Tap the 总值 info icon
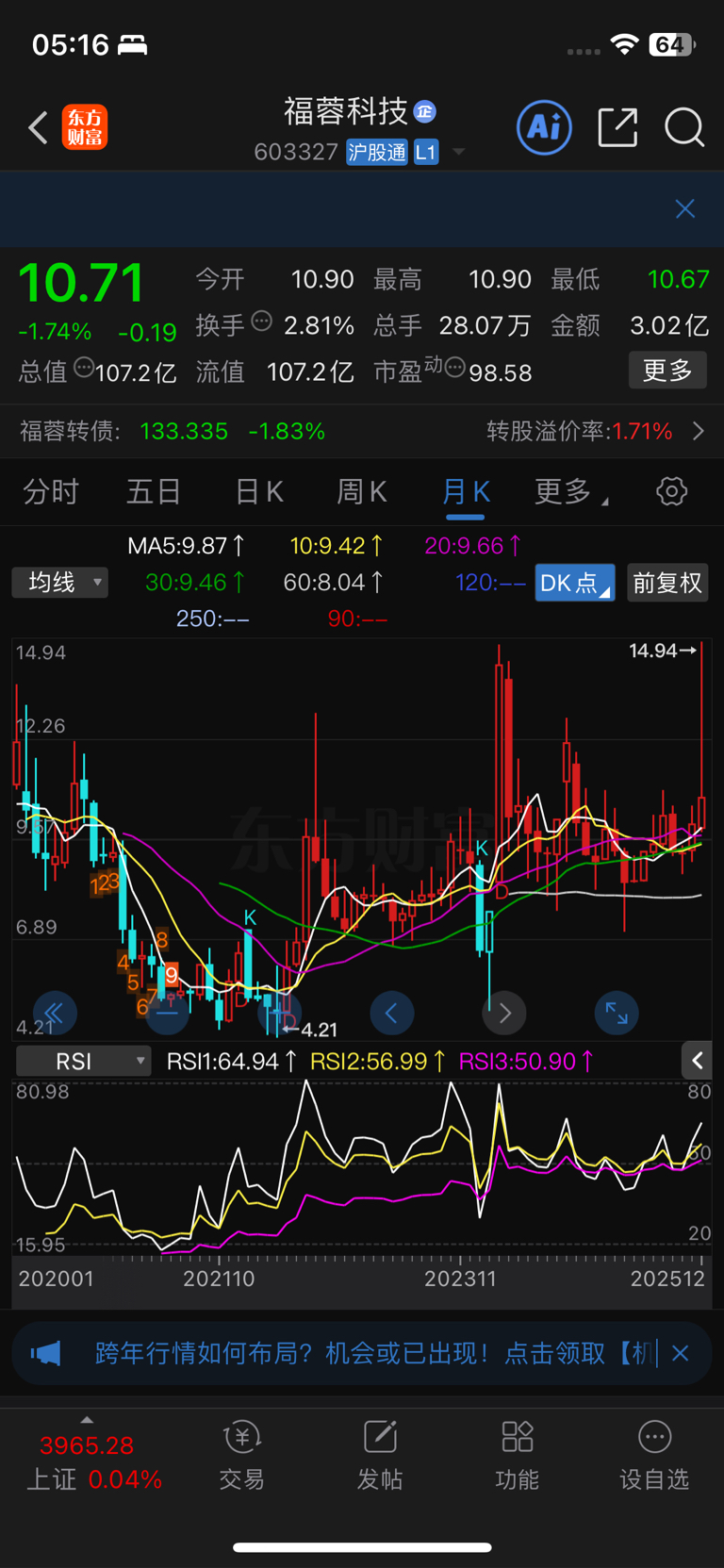724x1568 pixels. [x=84, y=368]
